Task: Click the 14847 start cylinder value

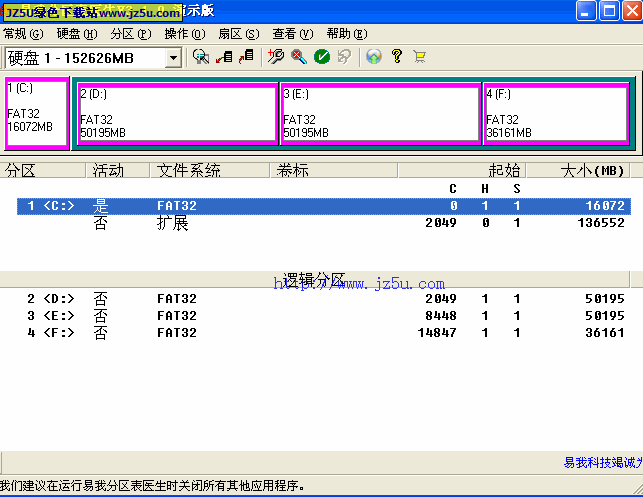Action: click(437, 333)
